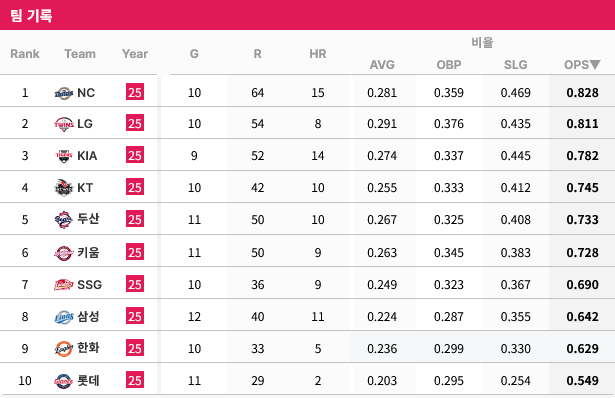
Task: Select the red 25 year badge for KIA
Action: point(135,155)
